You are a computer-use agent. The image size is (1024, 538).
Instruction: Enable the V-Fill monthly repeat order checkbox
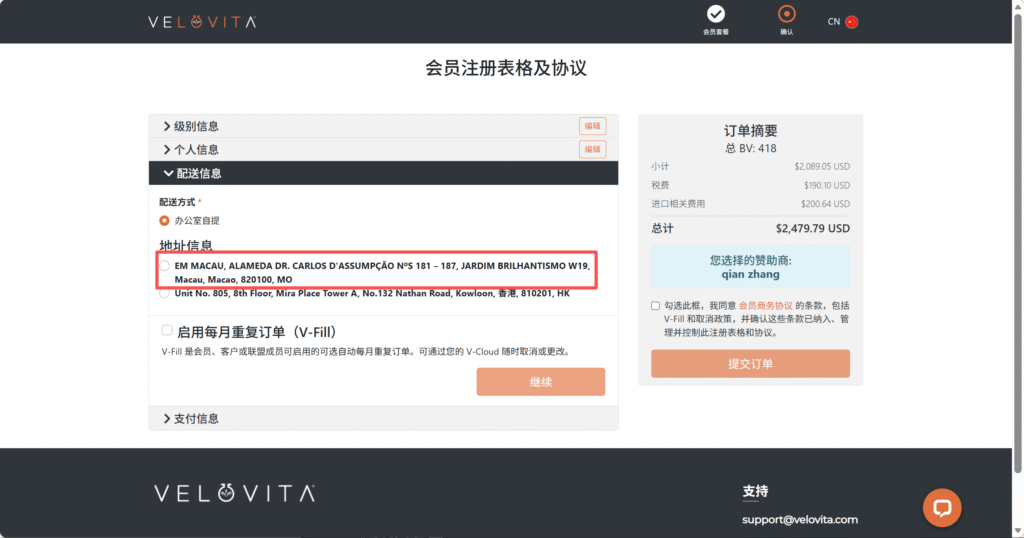[x=167, y=330]
